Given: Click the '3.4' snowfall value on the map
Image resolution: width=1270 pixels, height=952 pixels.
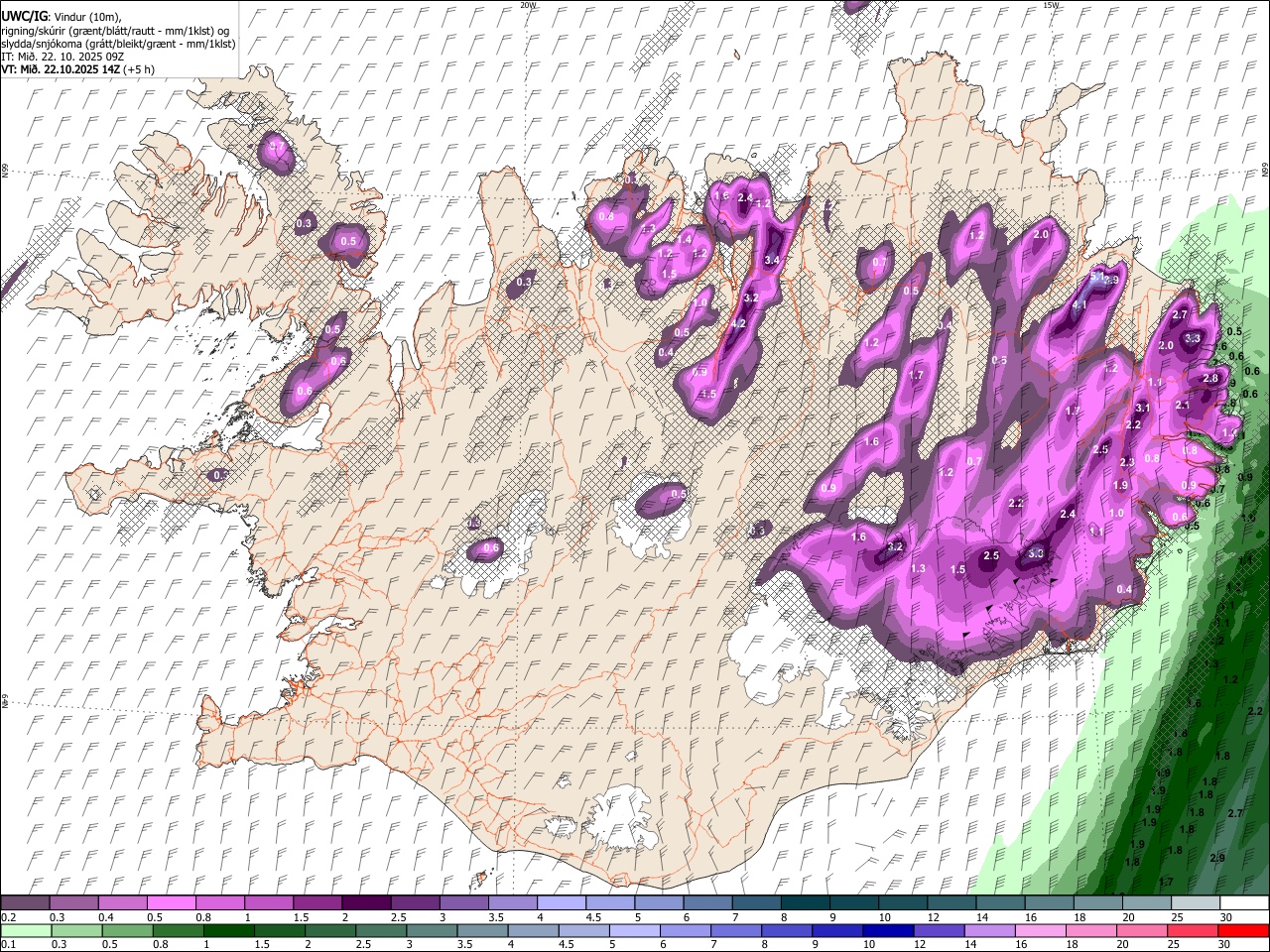Looking at the screenshot, I should [x=774, y=260].
